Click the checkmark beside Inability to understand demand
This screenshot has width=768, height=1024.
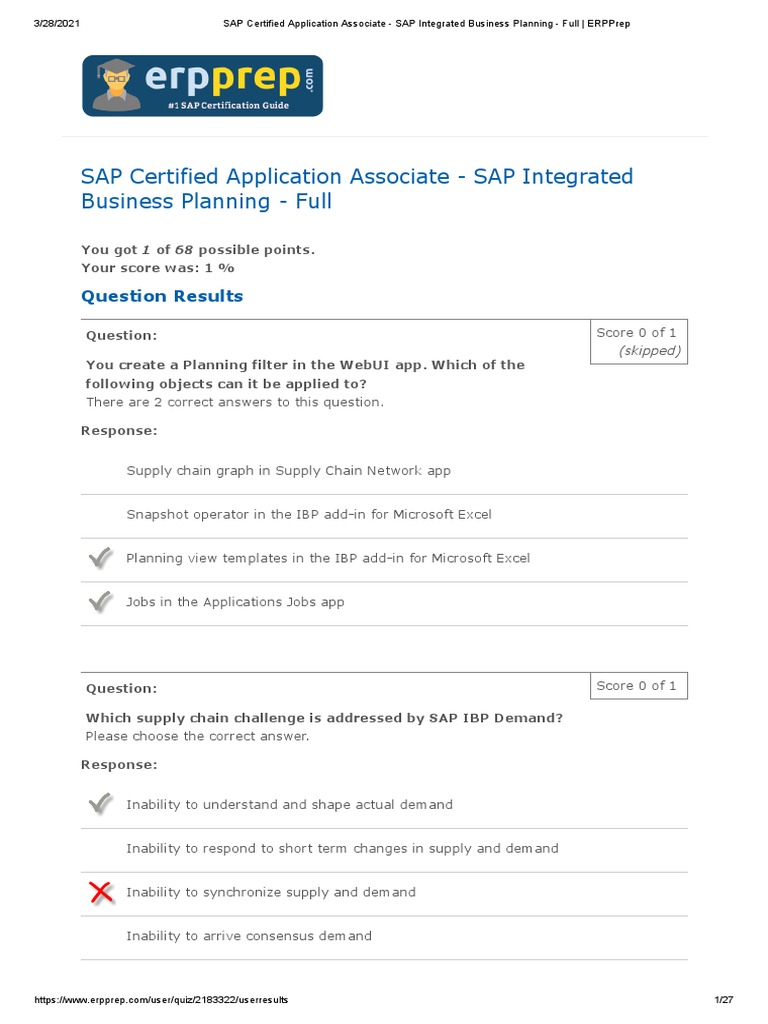pos(100,804)
